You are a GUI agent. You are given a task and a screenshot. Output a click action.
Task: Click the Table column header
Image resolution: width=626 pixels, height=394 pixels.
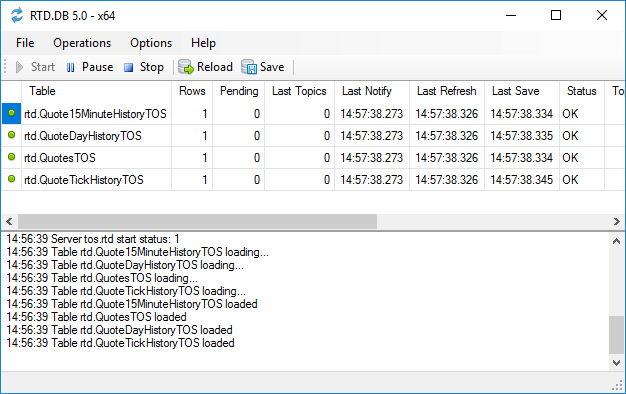click(96, 91)
